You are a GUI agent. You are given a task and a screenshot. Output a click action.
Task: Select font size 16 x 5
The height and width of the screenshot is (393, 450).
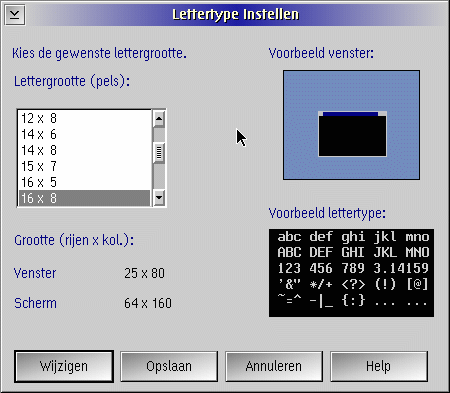(85, 182)
